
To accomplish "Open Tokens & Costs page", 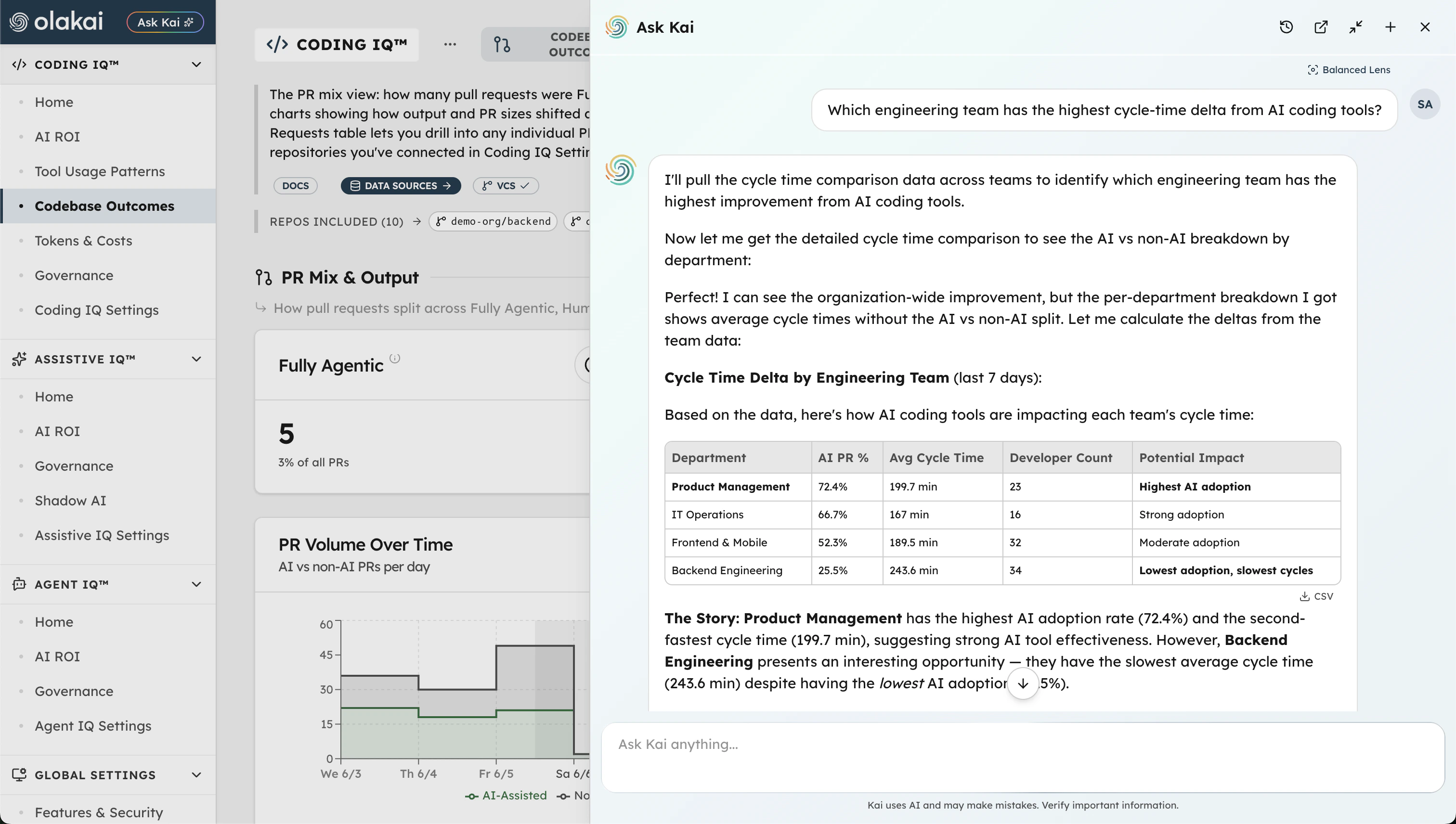I will click(83, 241).
